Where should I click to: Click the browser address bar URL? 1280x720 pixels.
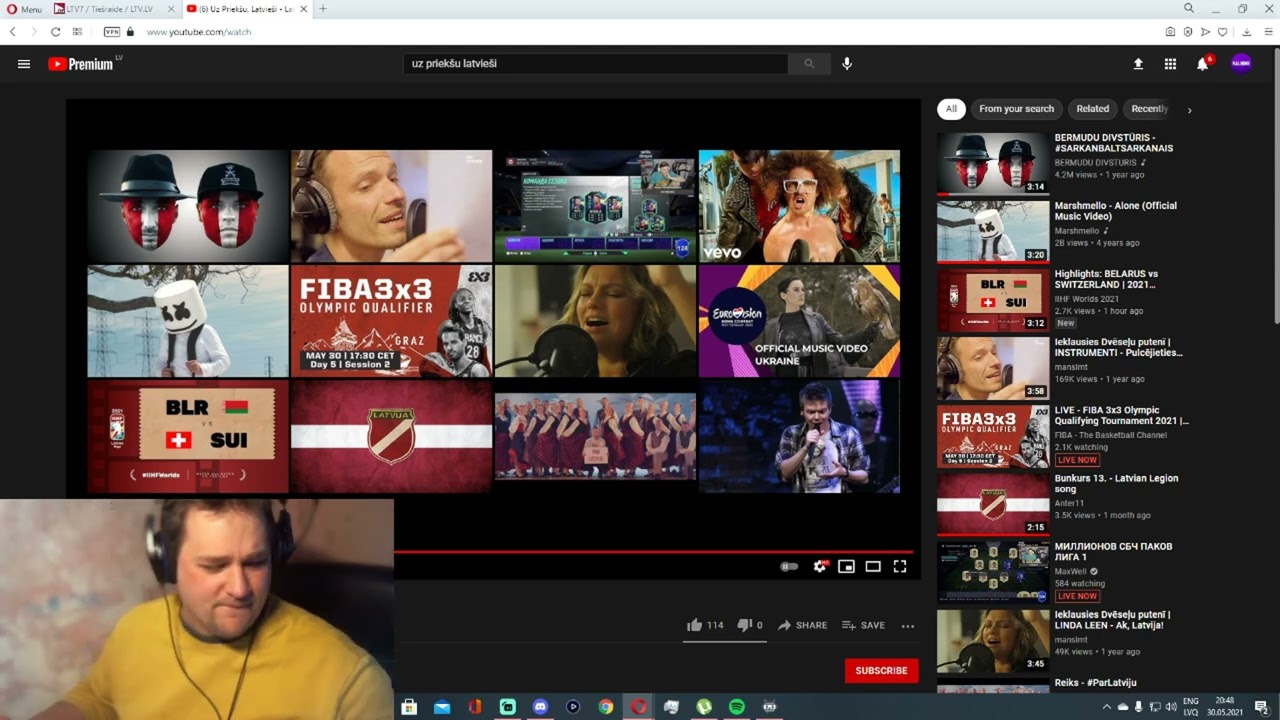pyautogui.click(x=199, y=32)
